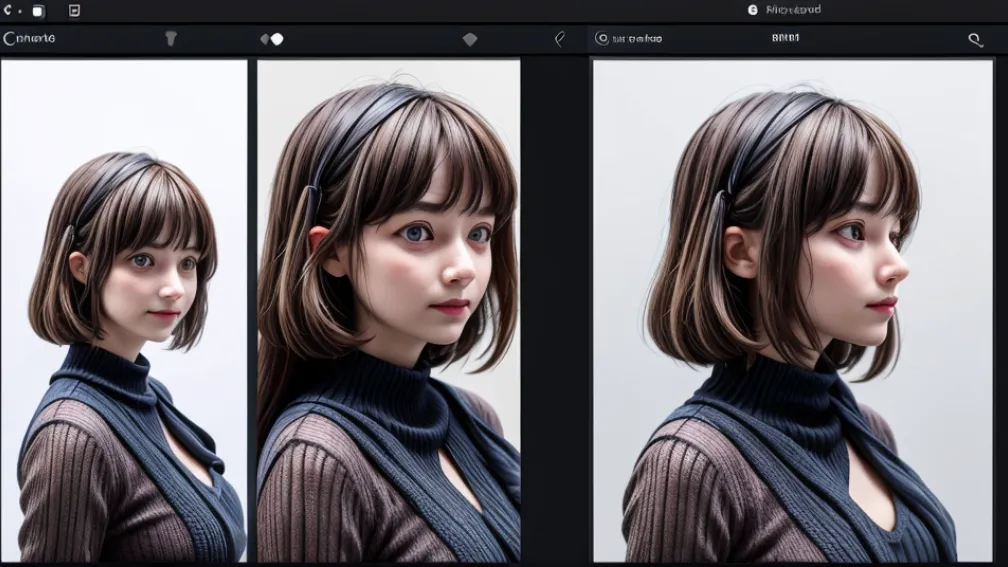This screenshot has height=567, width=1008.
Task: Click the circle icon beside the Connerte label
Action: tap(9, 39)
